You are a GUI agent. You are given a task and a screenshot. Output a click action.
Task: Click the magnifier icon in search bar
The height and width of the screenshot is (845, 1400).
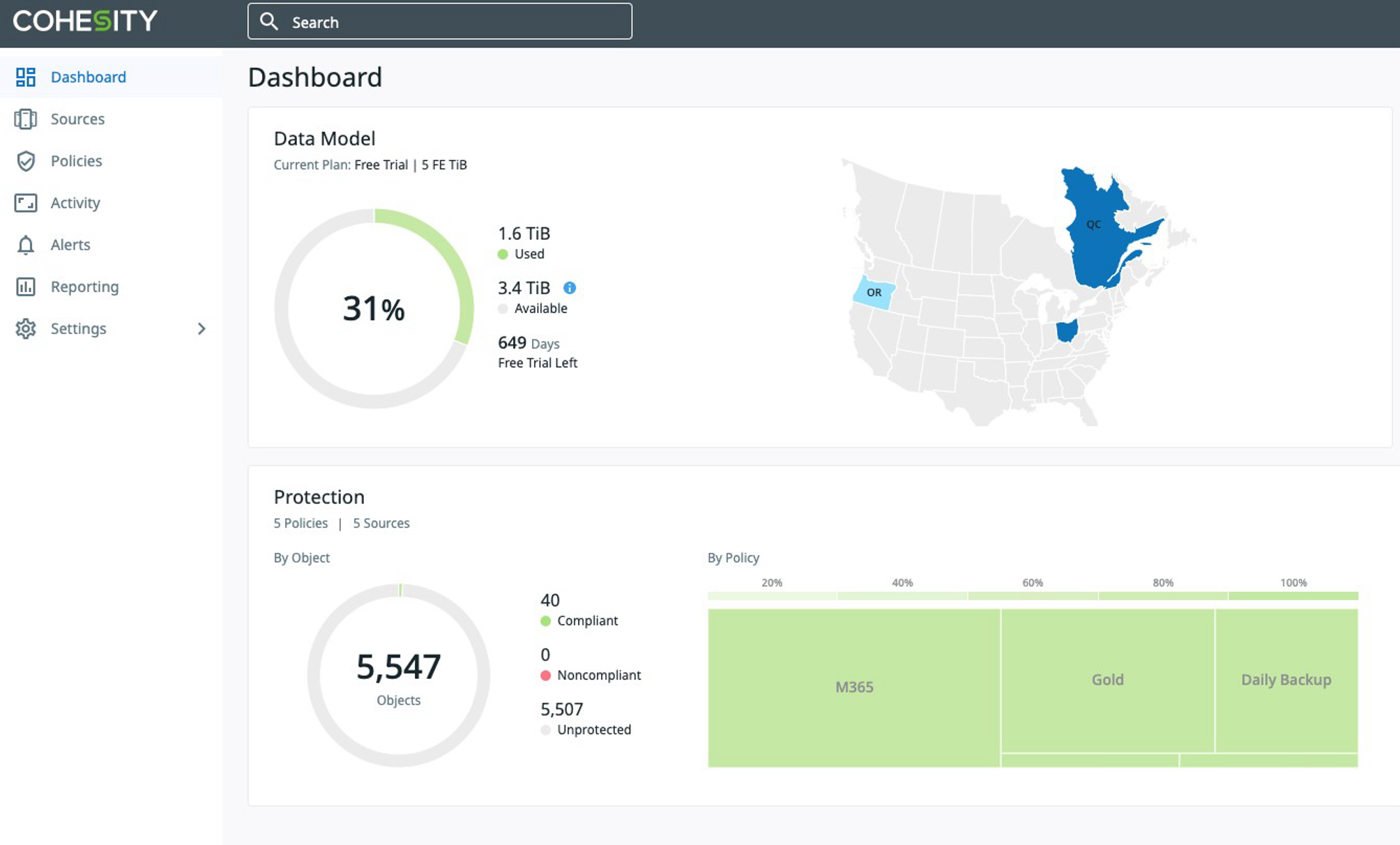tap(269, 22)
